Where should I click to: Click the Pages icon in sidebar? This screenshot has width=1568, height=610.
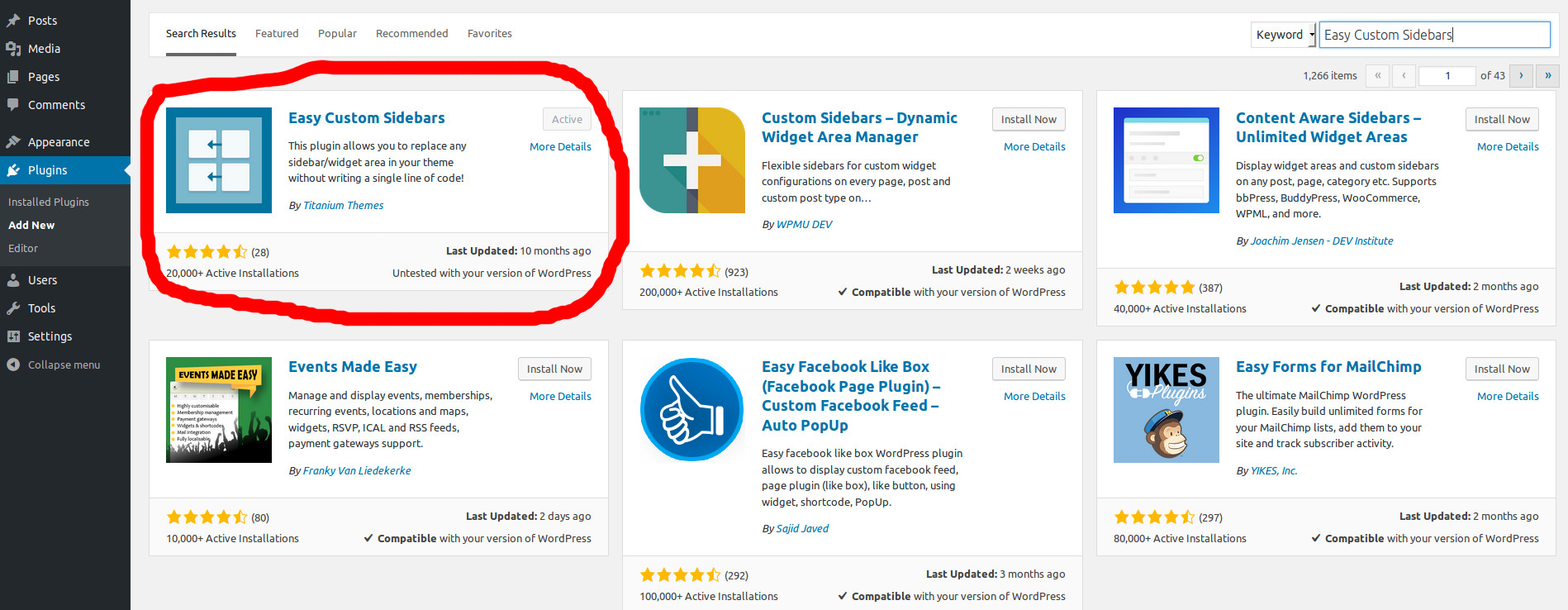(x=13, y=77)
